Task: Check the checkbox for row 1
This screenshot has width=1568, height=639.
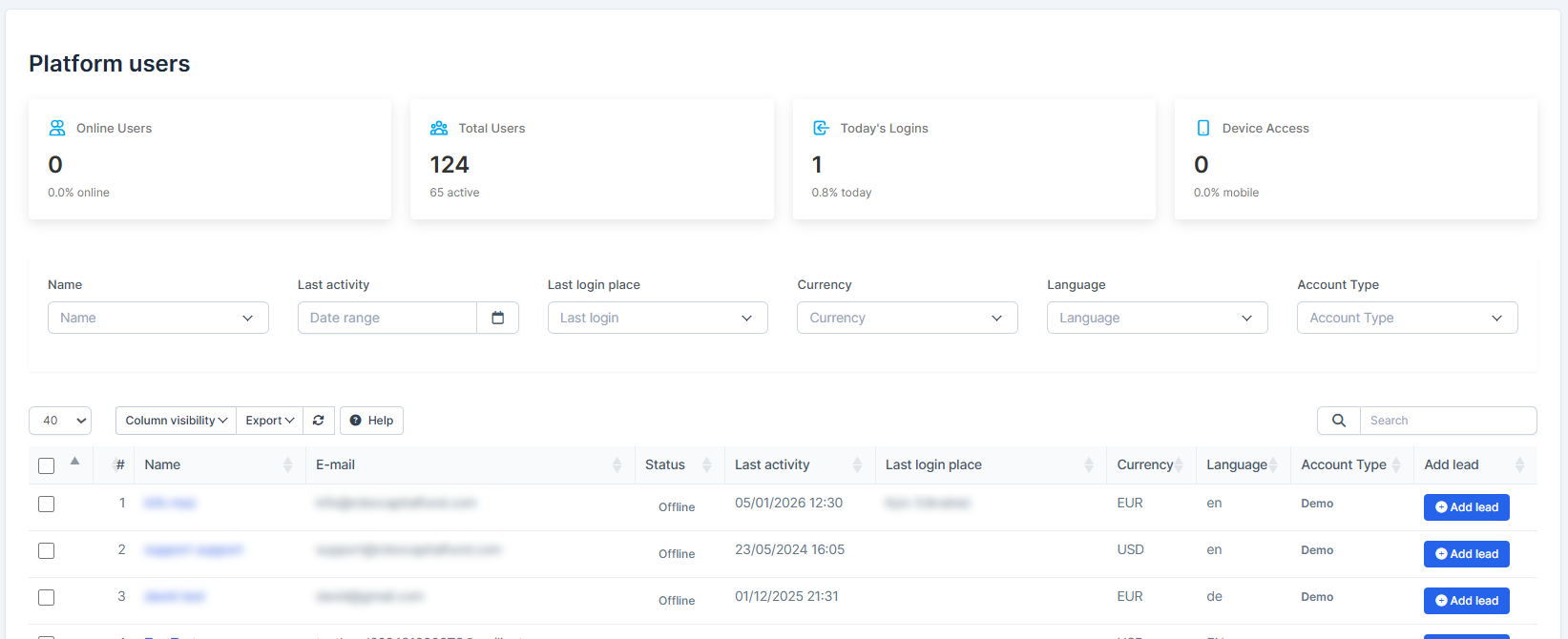Action: 47,504
